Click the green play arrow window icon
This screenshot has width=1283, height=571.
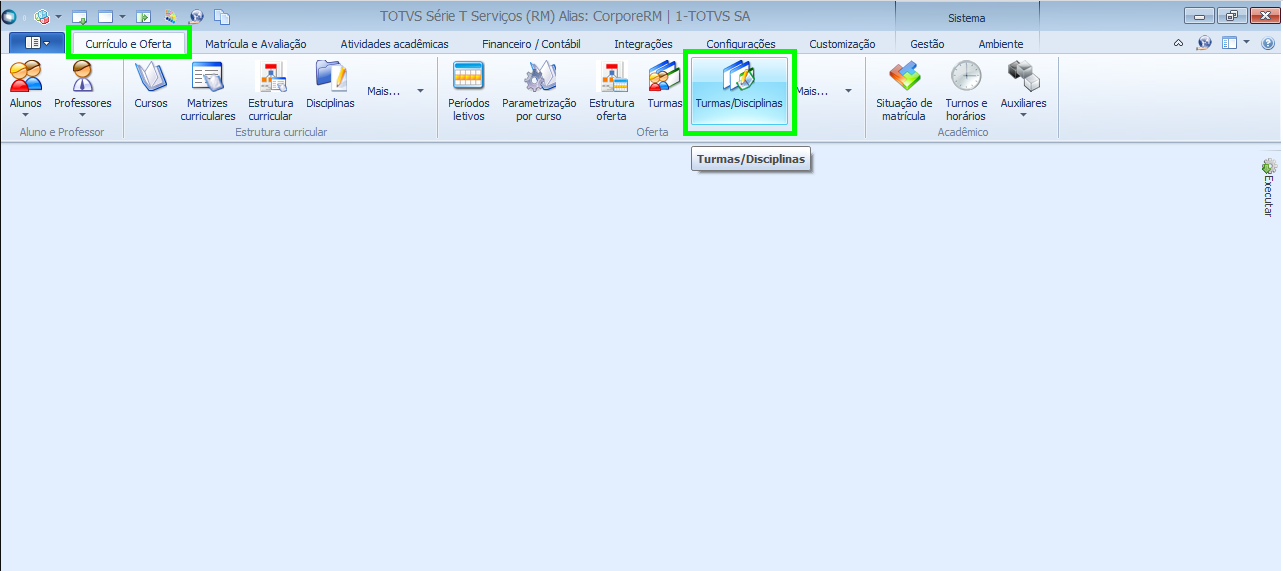(144, 17)
